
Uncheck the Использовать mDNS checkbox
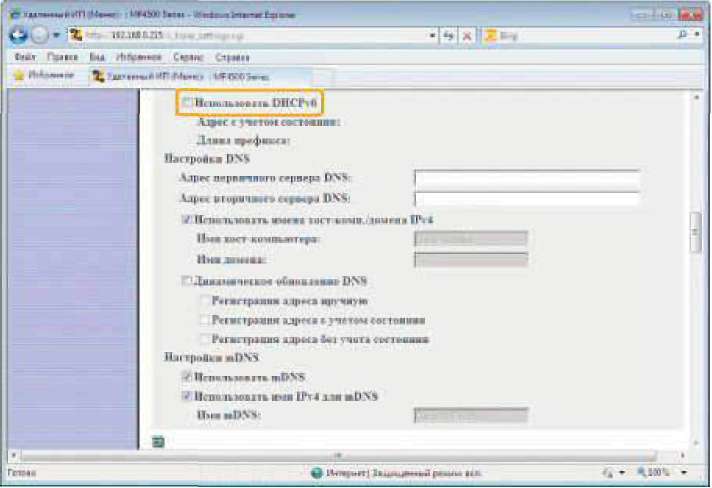186,377
